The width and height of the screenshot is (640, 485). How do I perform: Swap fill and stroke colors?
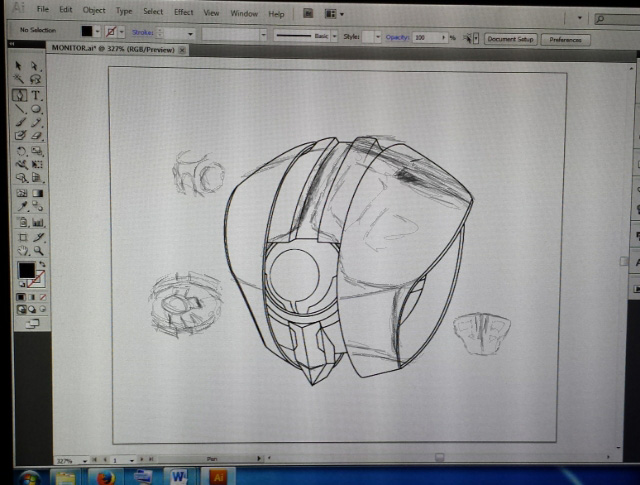42,265
